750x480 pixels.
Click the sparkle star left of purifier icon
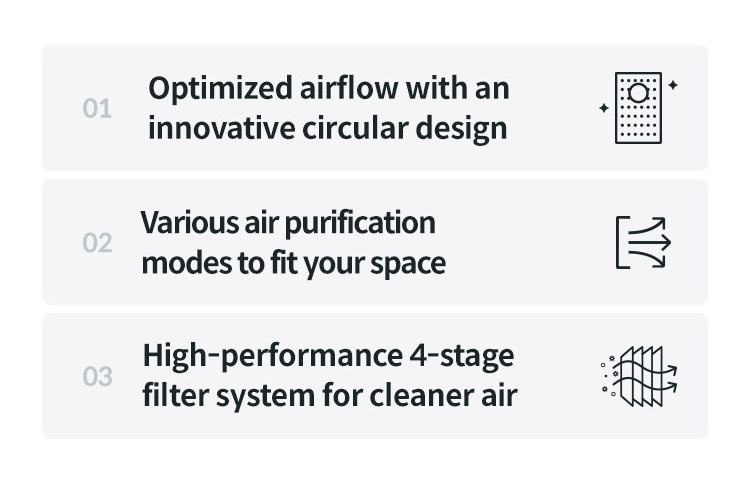603,107
